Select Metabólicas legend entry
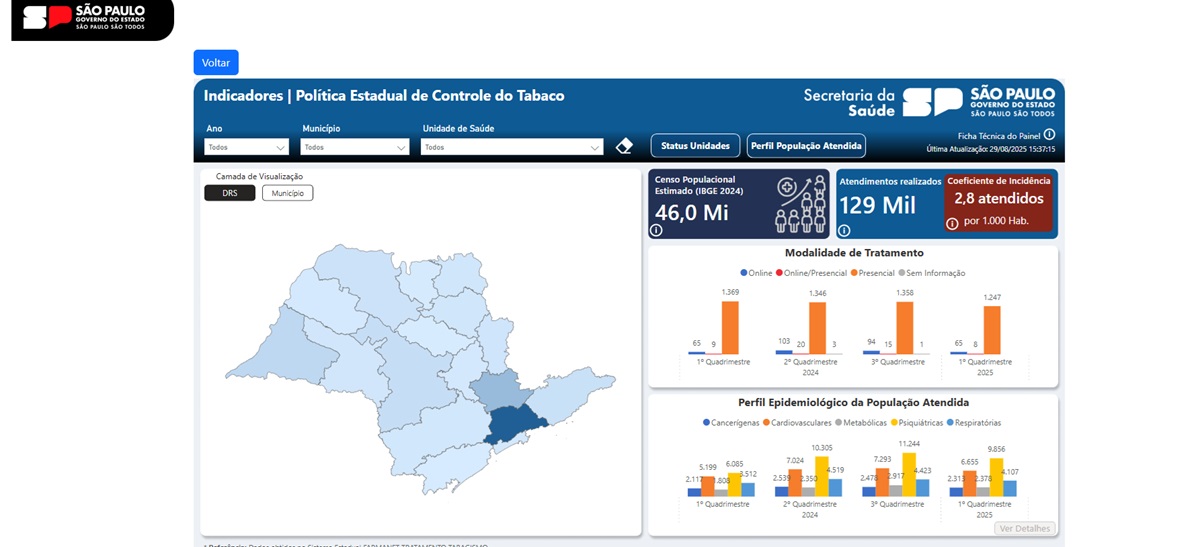The width and height of the screenshot is (1200, 547). [860, 423]
